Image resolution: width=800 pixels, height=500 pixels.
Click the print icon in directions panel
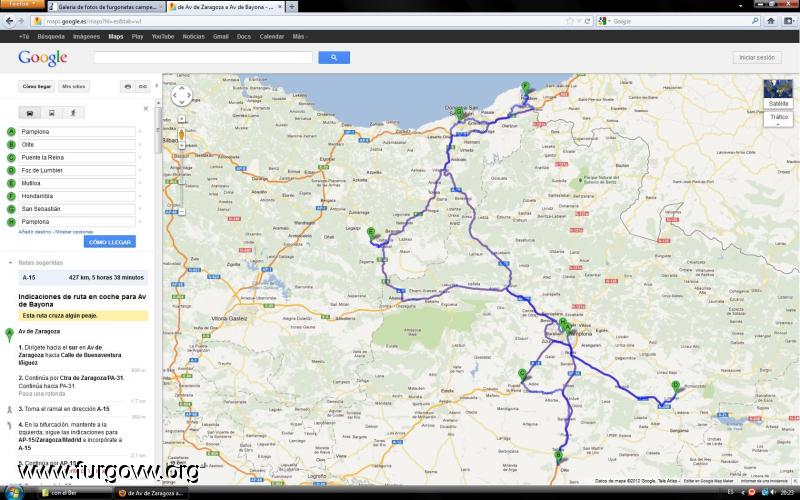[128, 87]
